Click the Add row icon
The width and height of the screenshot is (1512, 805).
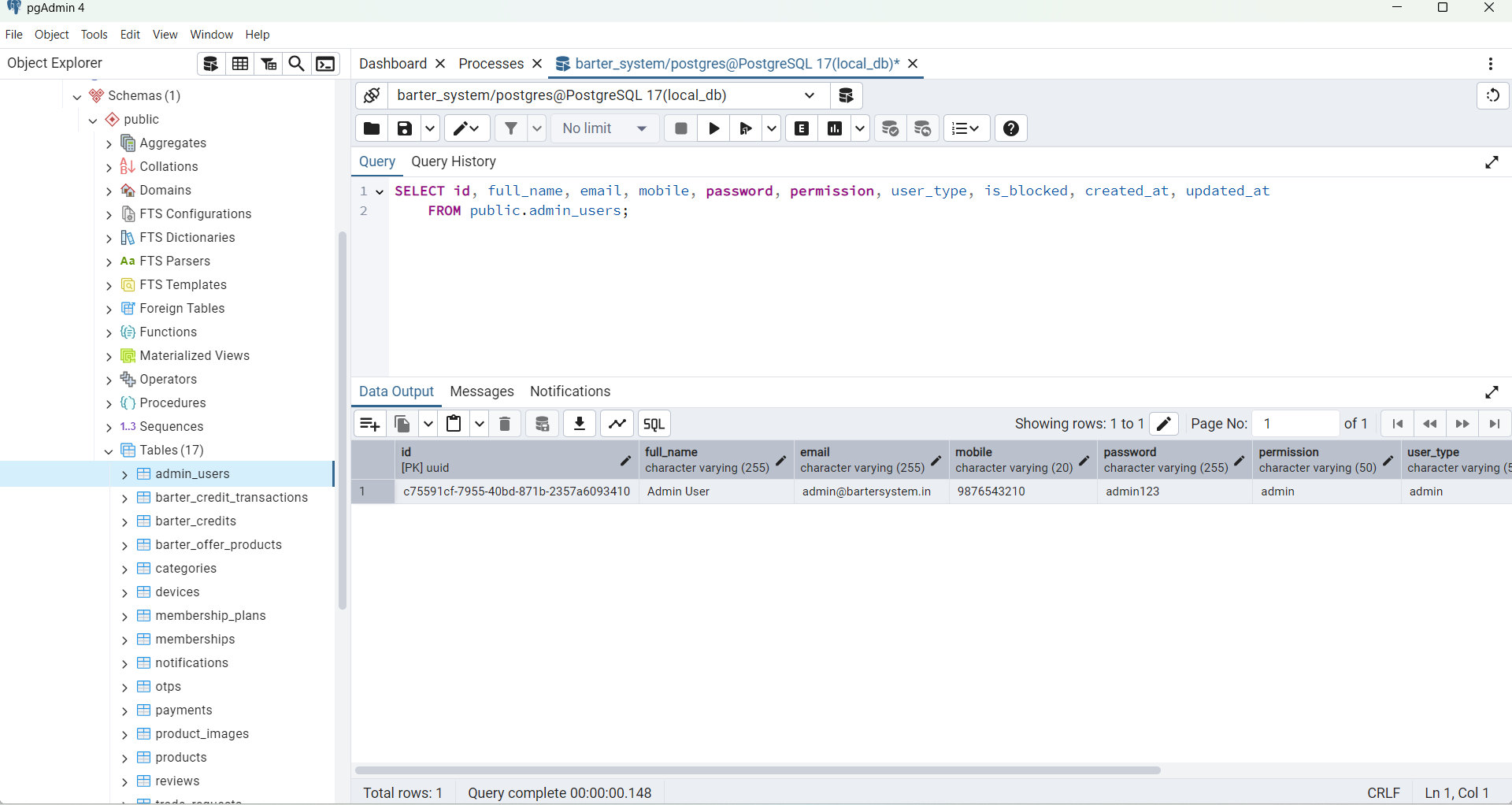tap(369, 424)
